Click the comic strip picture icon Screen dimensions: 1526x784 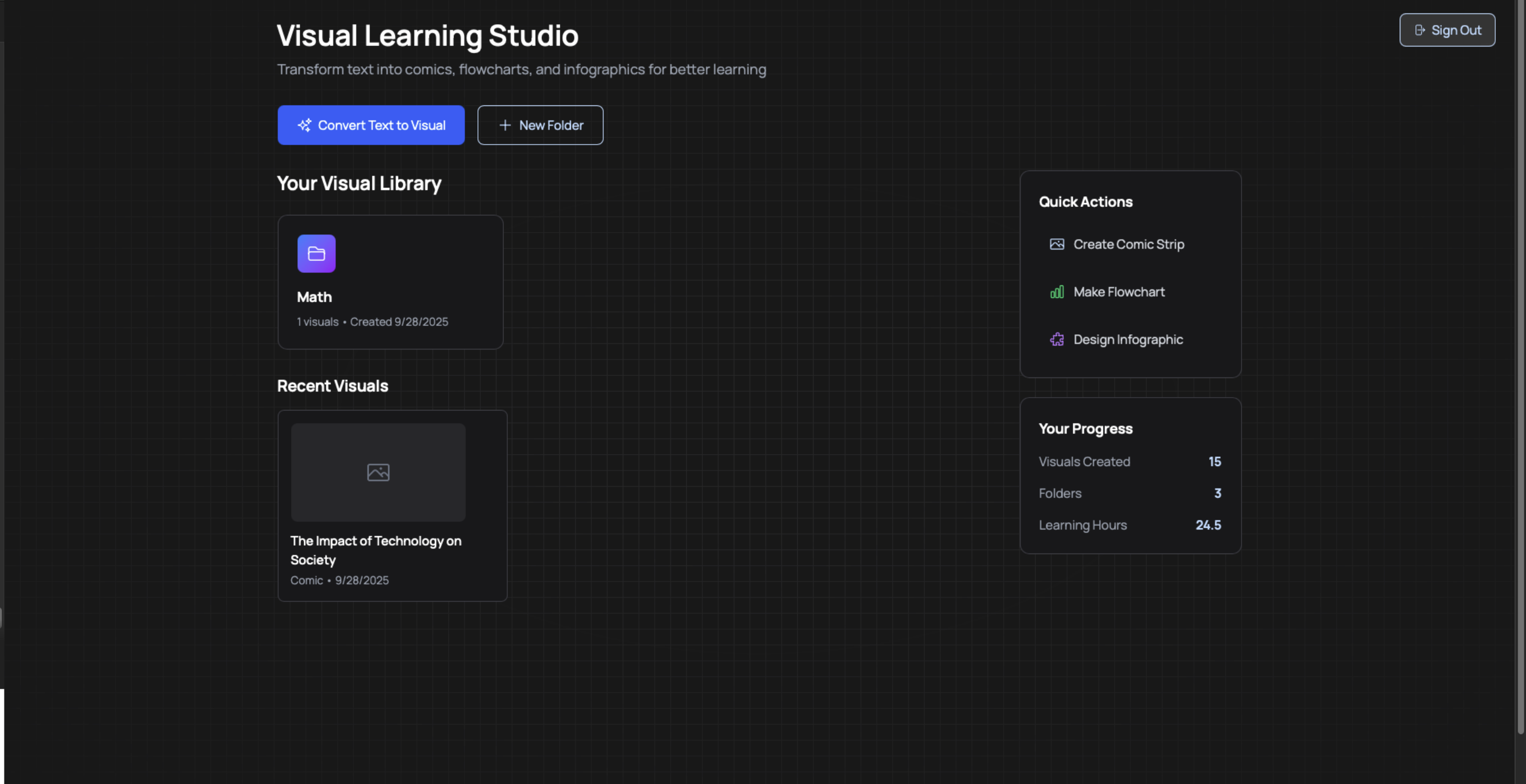click(x=1057, y=244)
